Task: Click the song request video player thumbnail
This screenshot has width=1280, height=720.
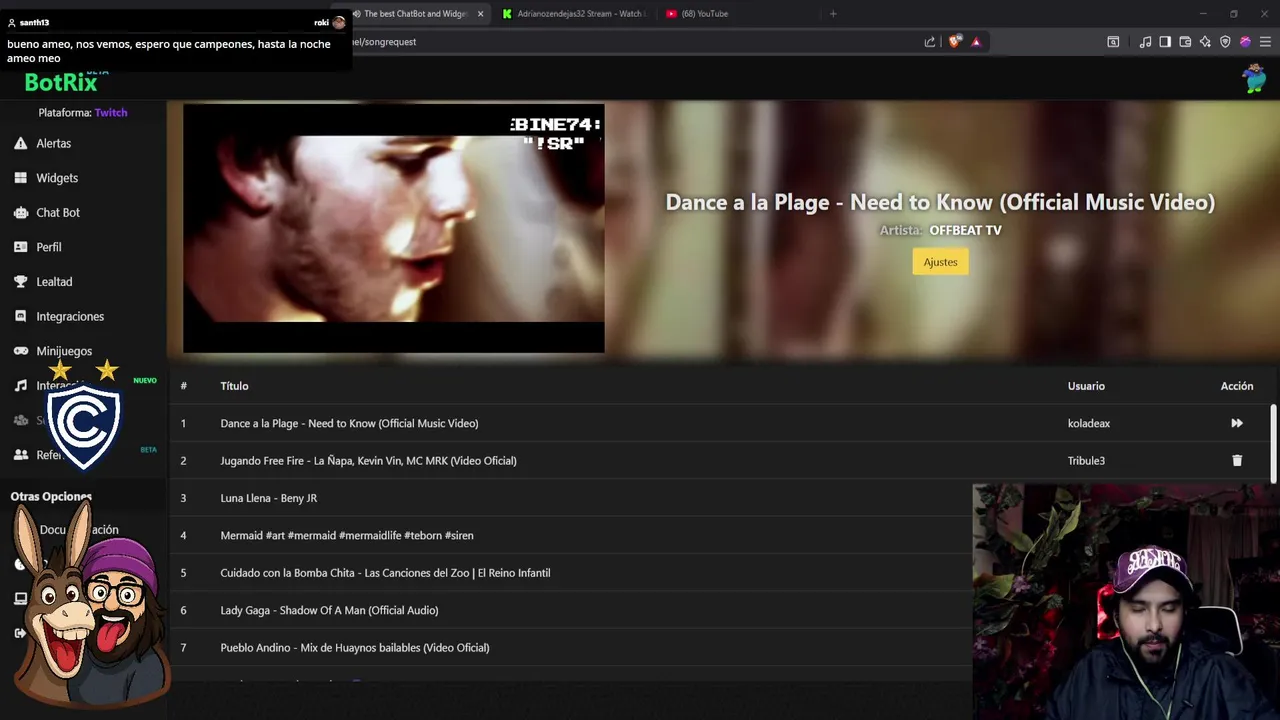Action: click(x=393, y=228)
